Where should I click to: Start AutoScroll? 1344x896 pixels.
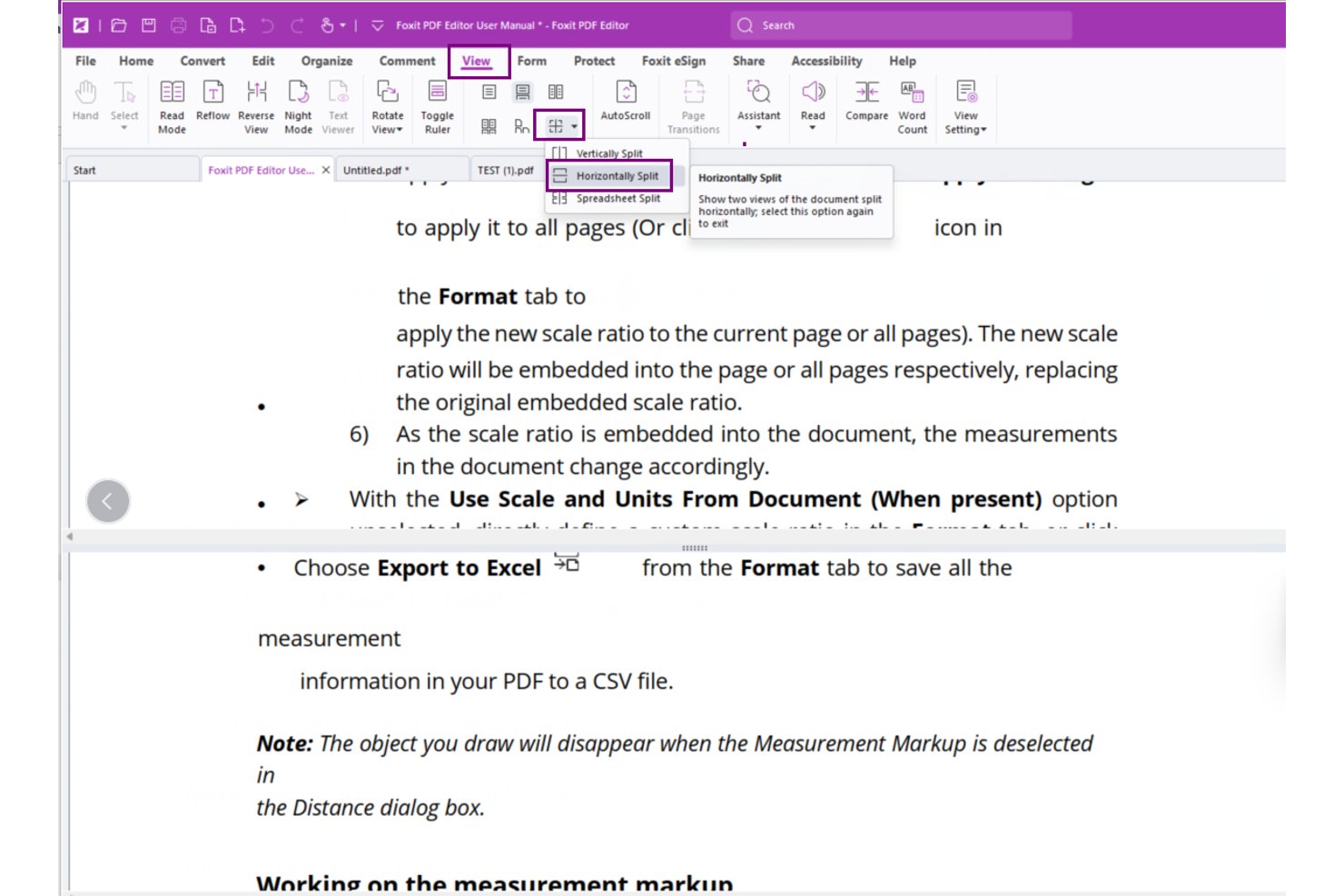point(626,101)
